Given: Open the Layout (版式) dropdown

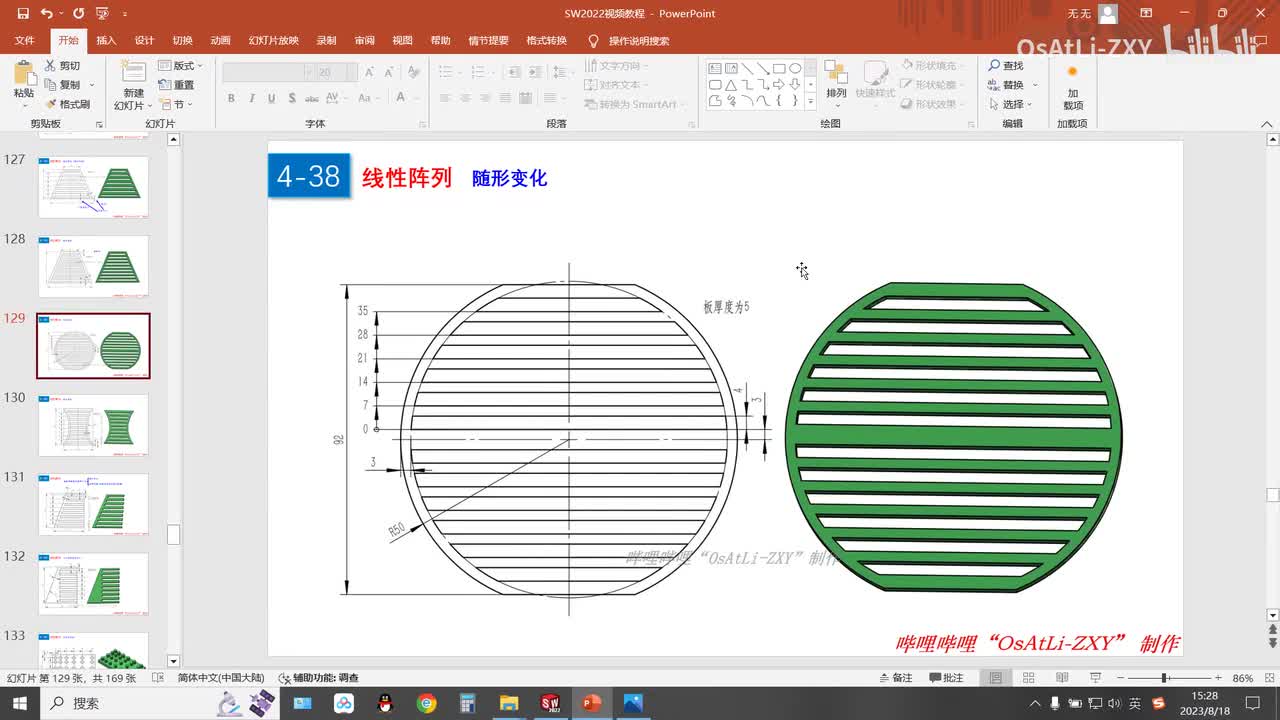Looking at the screenshot, I should (x=178, y=66).
